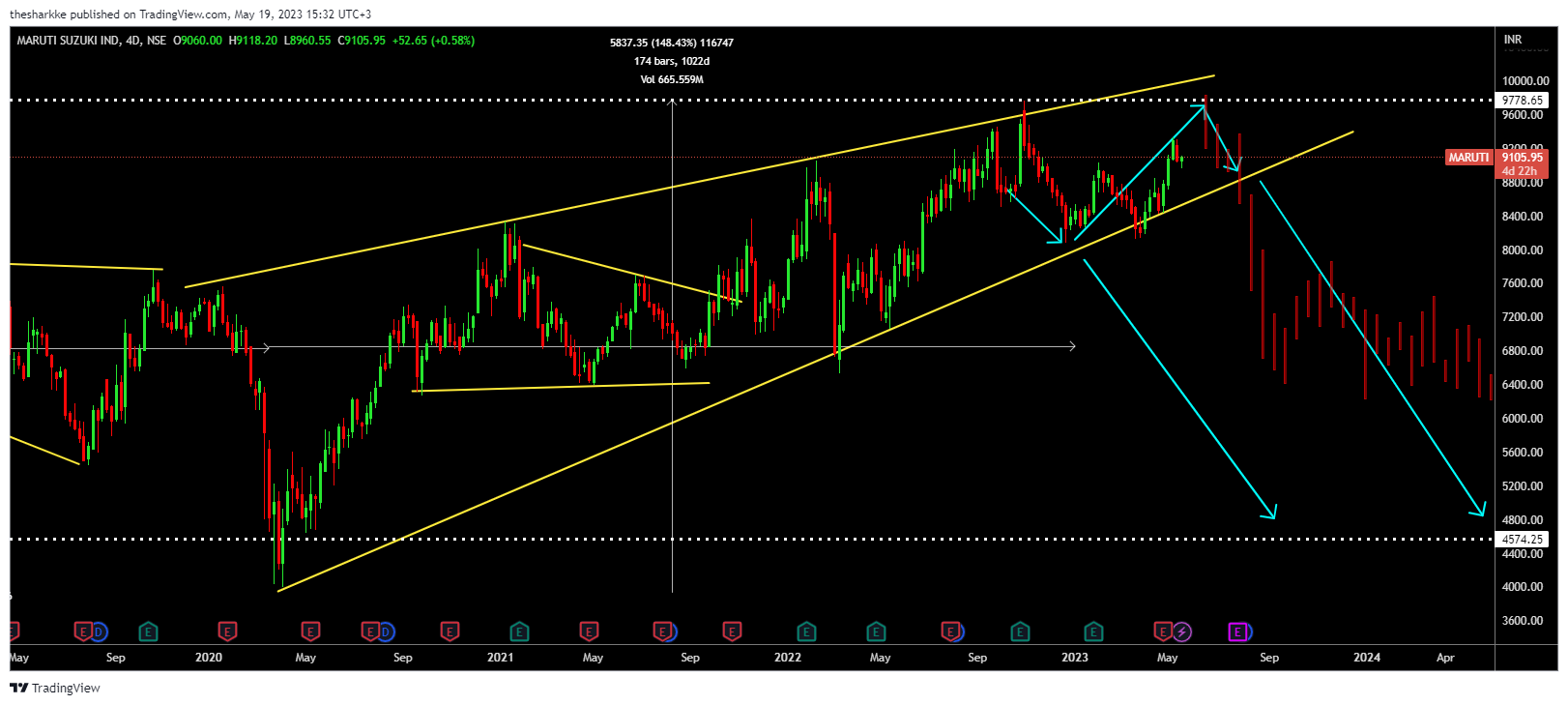The width and height of the screenshot is (1568, 705).
Task: Click the high value H9118.20
Action: [x=252, y=41]
